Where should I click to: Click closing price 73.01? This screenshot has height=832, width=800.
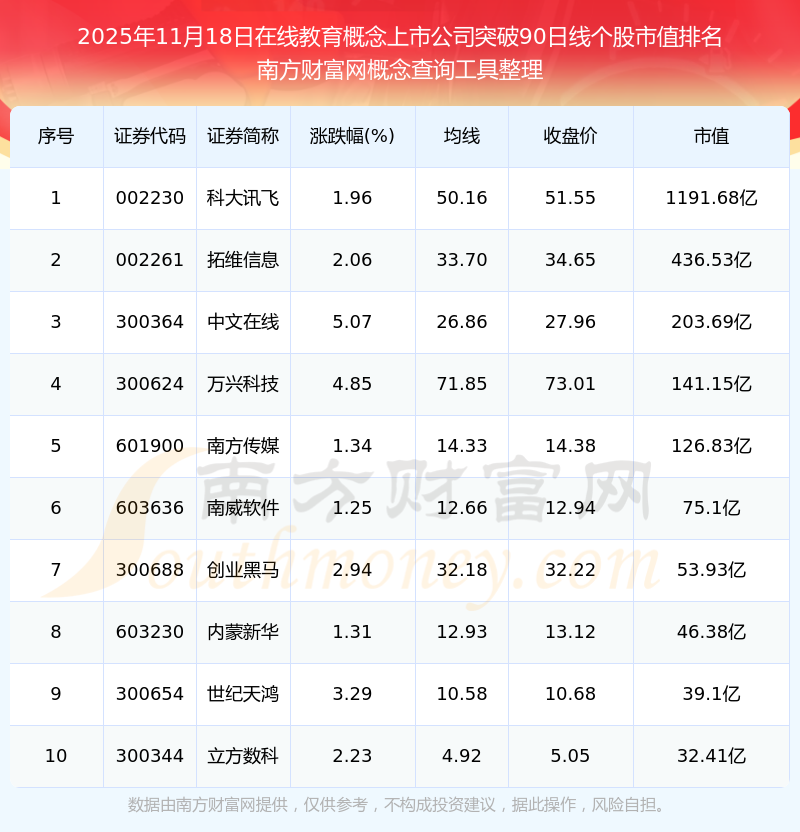coord(570,384)
